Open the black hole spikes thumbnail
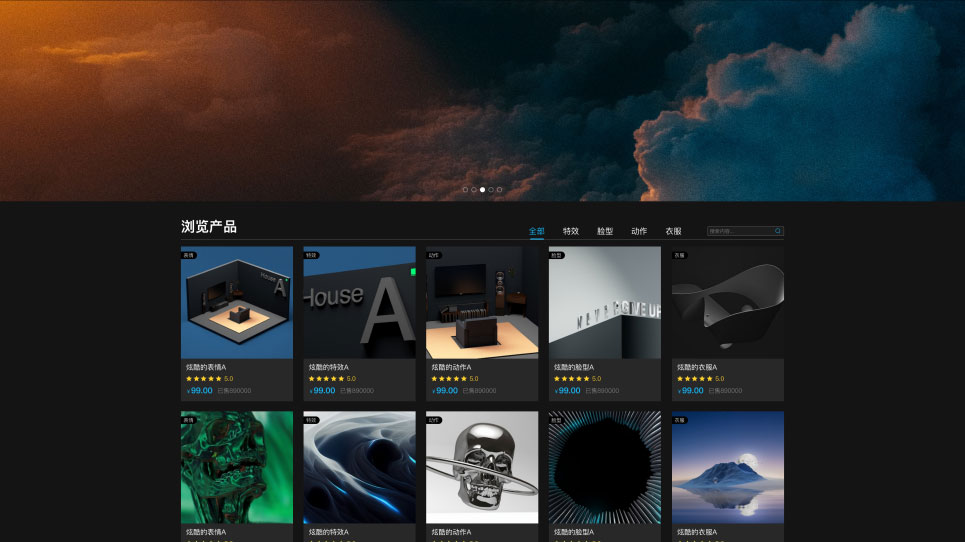The height and width of the screenshot is (542, 965). click(x=605, y=468)
